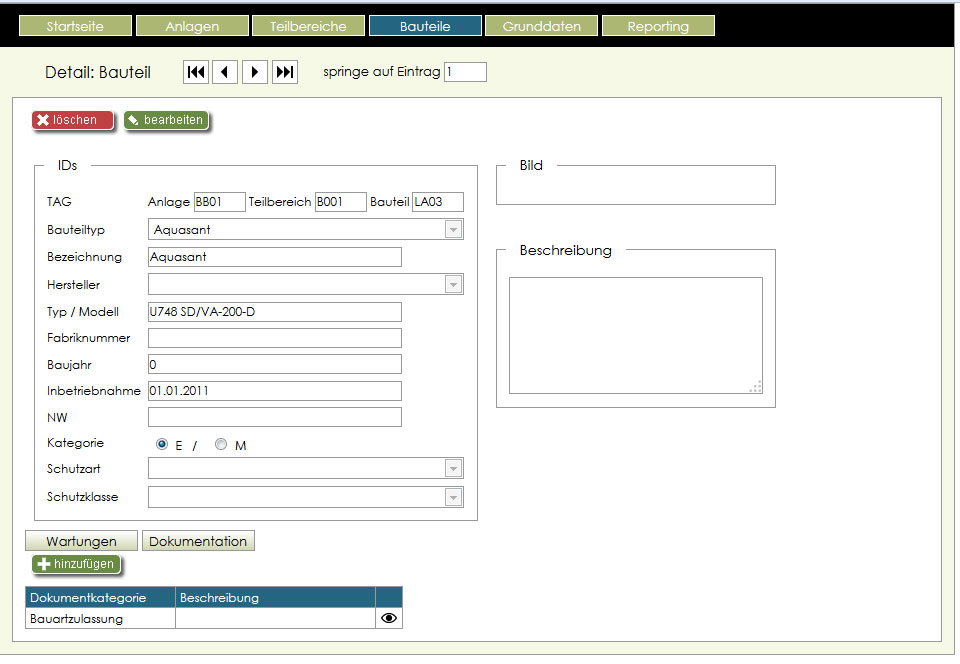Add a new document with hinzufügen

pyautogui.click(x=77, y=564)
